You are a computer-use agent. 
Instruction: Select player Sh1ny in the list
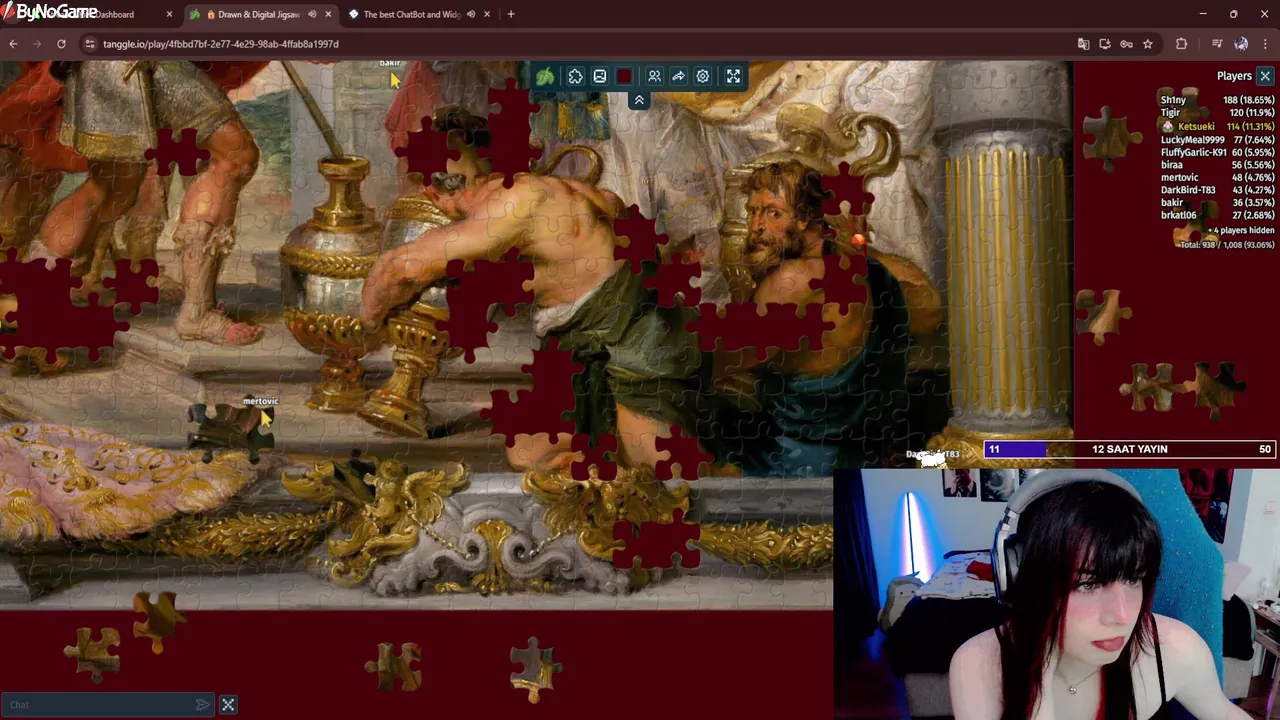1217,100
